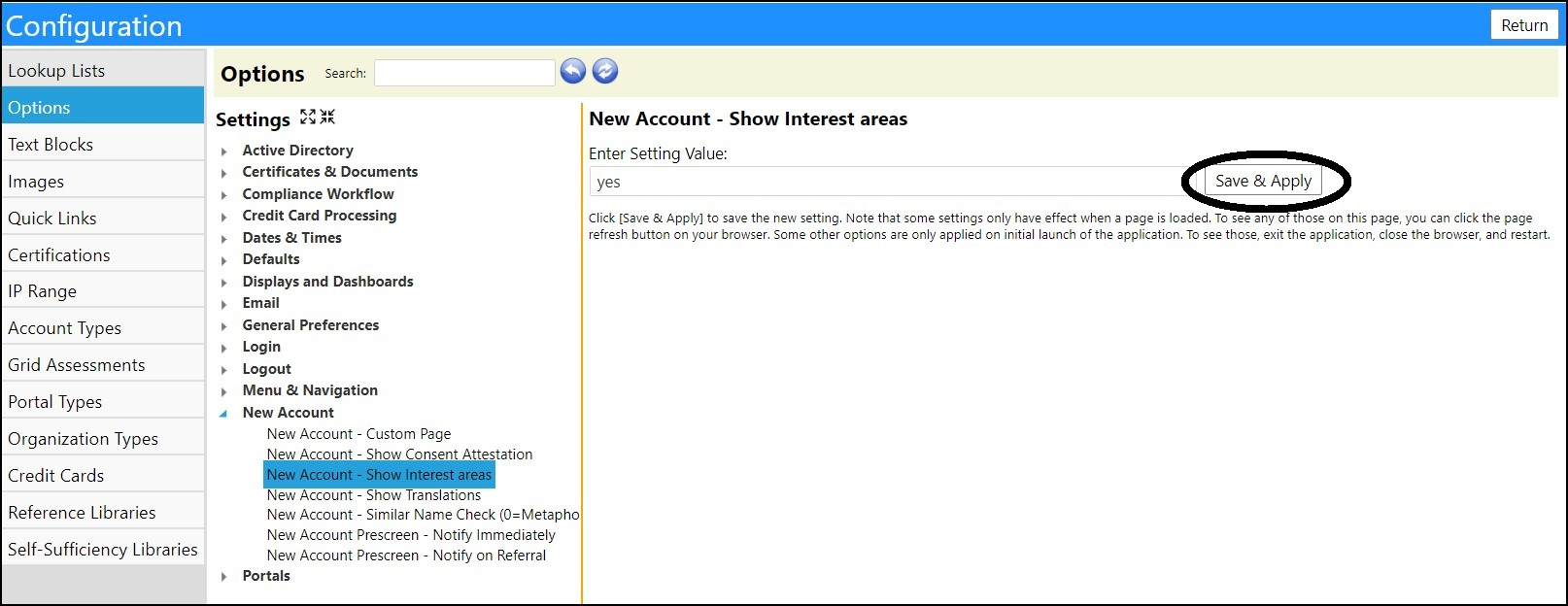
Task: Click the Defaults label
Action: pos(271,259)
